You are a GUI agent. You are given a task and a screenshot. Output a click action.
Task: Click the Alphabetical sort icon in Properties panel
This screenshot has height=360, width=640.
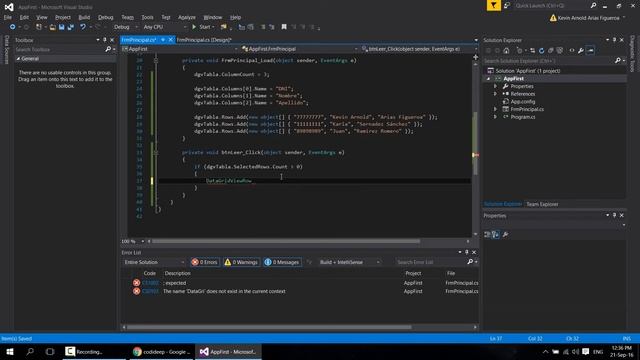[496, 234]
